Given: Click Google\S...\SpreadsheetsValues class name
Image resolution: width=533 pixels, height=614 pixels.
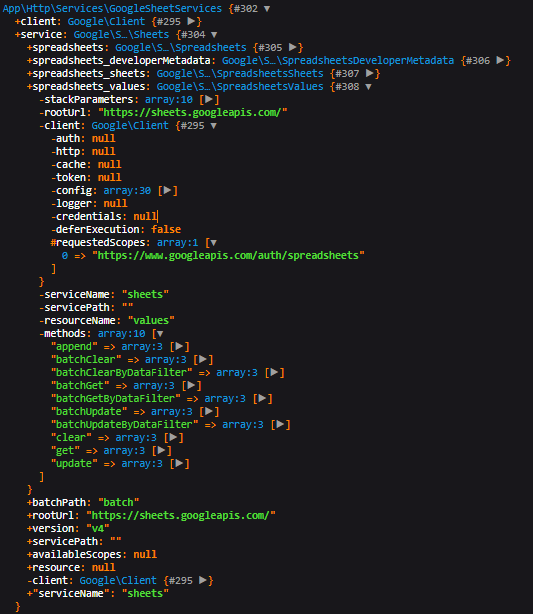Looking at the screenshot, I should [x=240, y=87].
